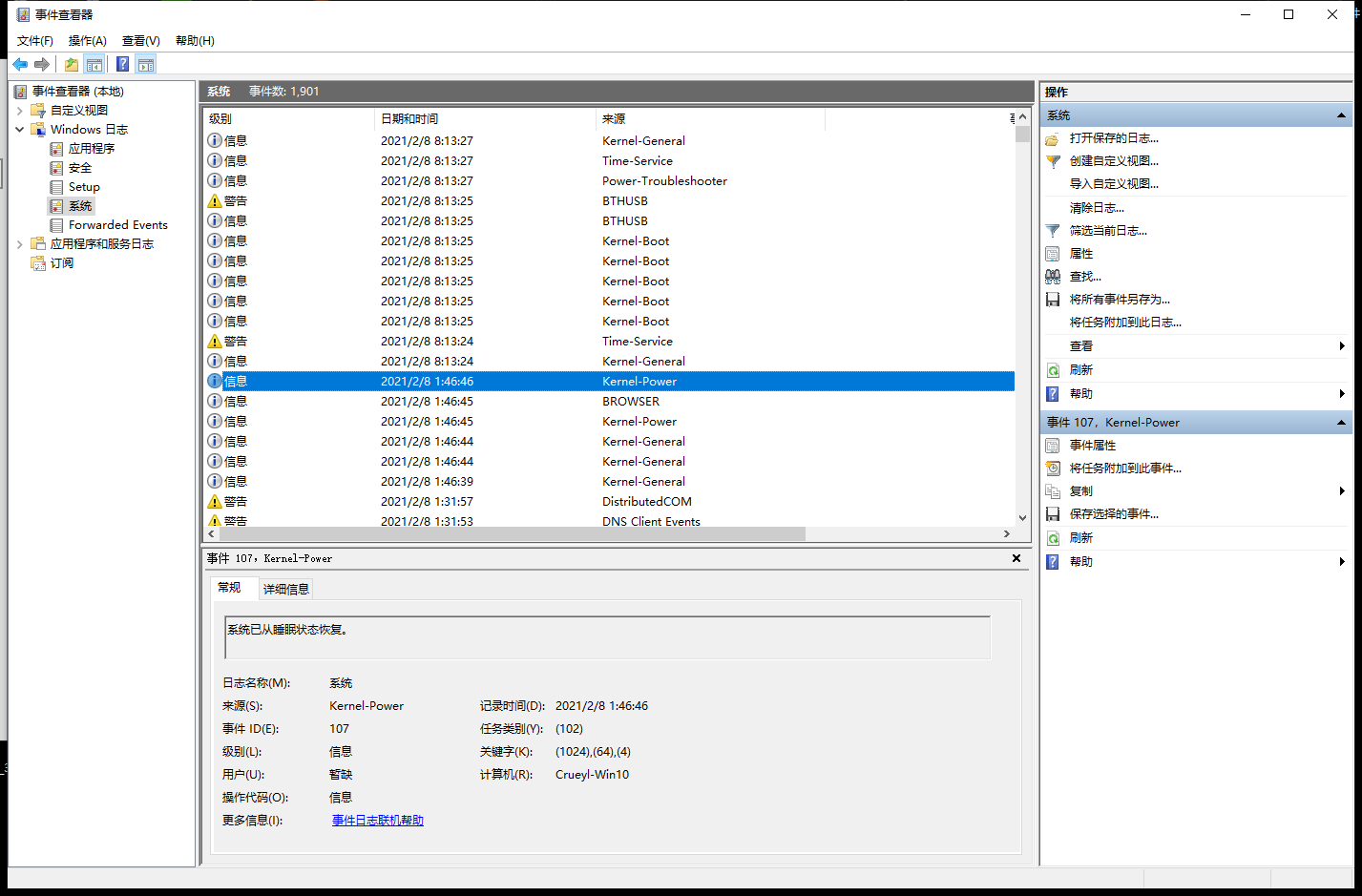Viewport: 1362px width, 896px height.
Task: Switch to the 详细信息 tab
Action: pos(286,589)
